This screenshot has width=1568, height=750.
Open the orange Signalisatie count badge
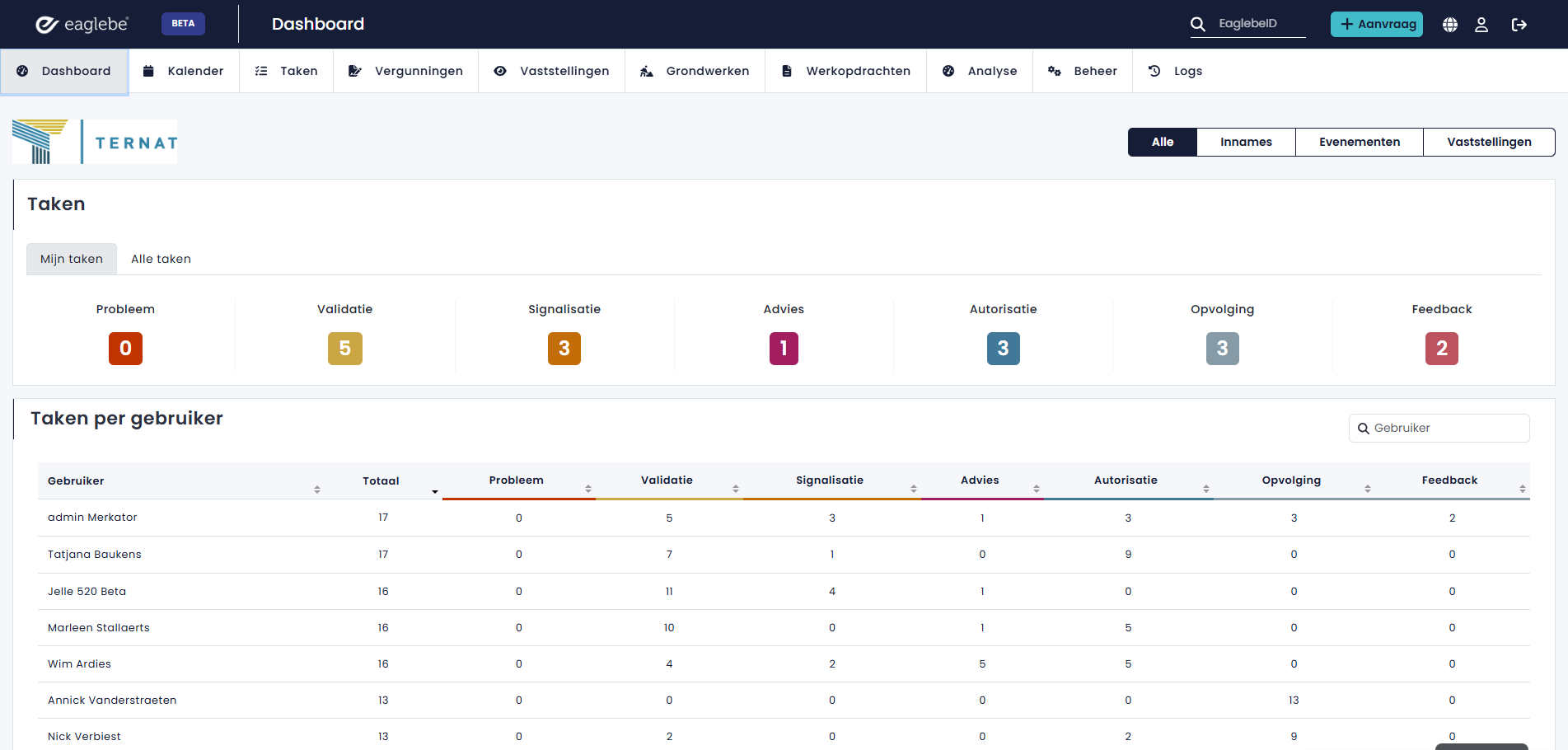tap(564, 349)
